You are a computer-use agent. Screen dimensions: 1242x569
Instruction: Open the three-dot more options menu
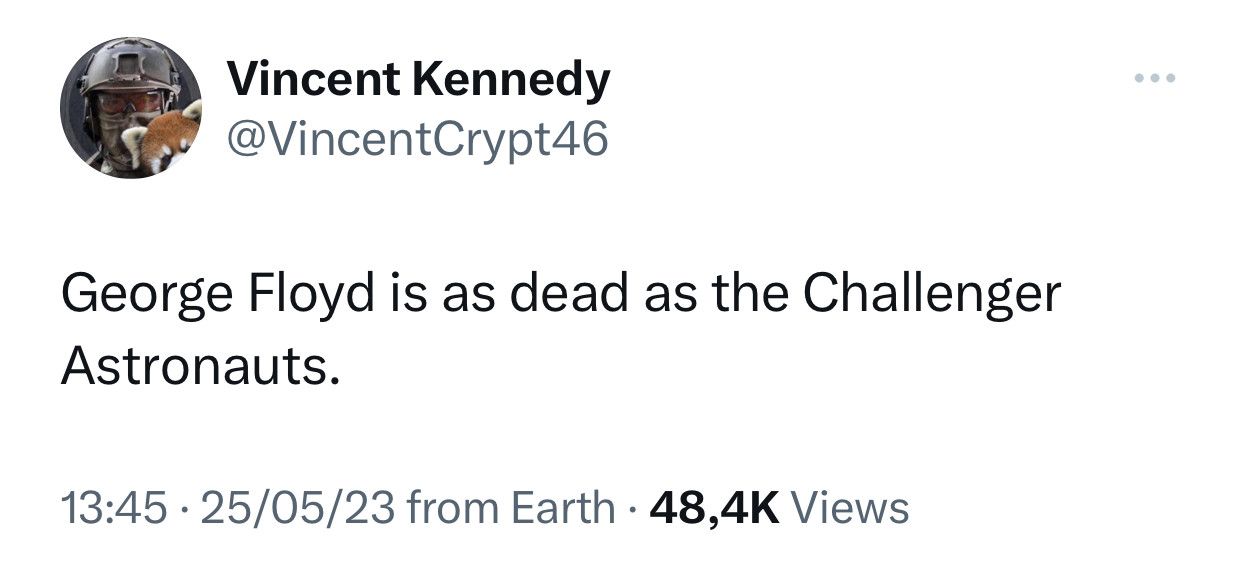coord(1155,78)
